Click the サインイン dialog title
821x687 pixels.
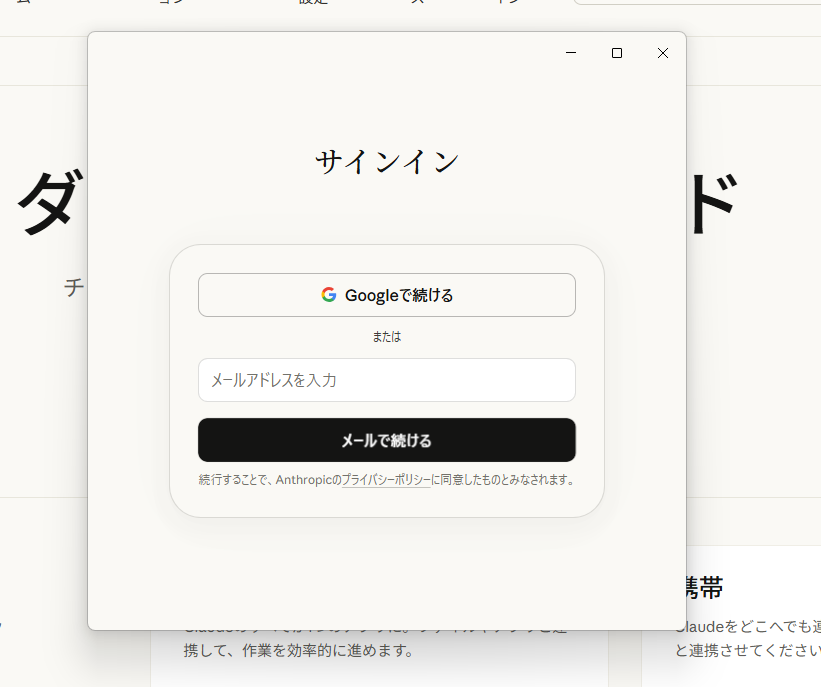tap(386, 160)
